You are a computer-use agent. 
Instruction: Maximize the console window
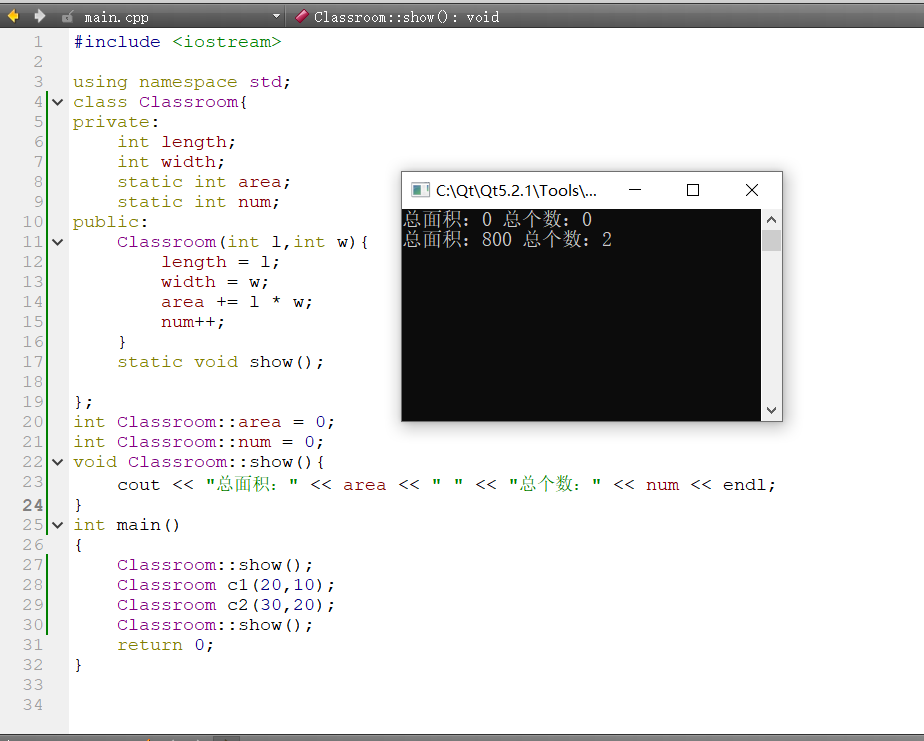pos(693,190)
